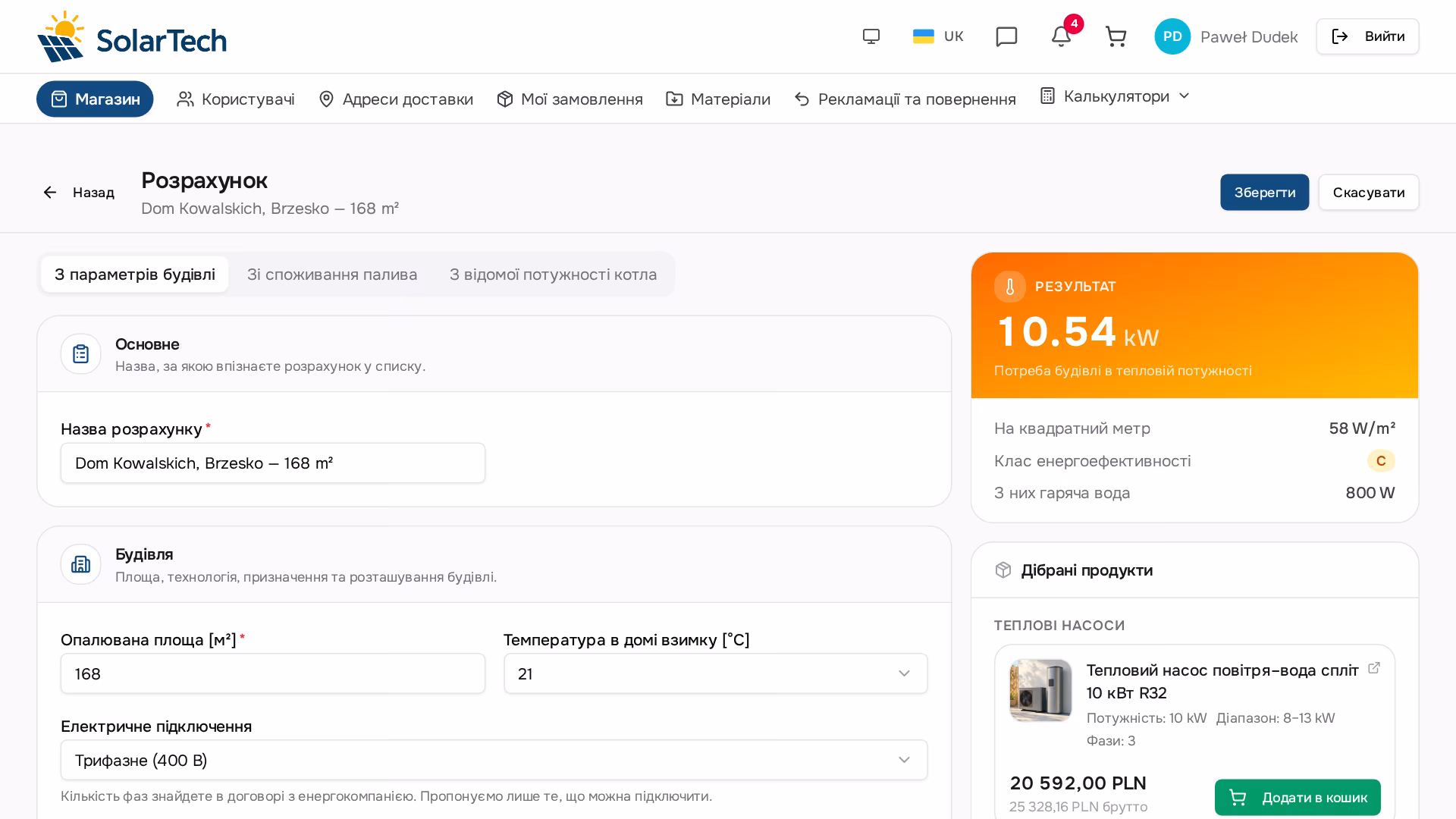Click the shop bag icon in Магазин
Image resolution: width=1456 pixels, height=819 pixels.
pyautogui.click(x=59, y=99)
